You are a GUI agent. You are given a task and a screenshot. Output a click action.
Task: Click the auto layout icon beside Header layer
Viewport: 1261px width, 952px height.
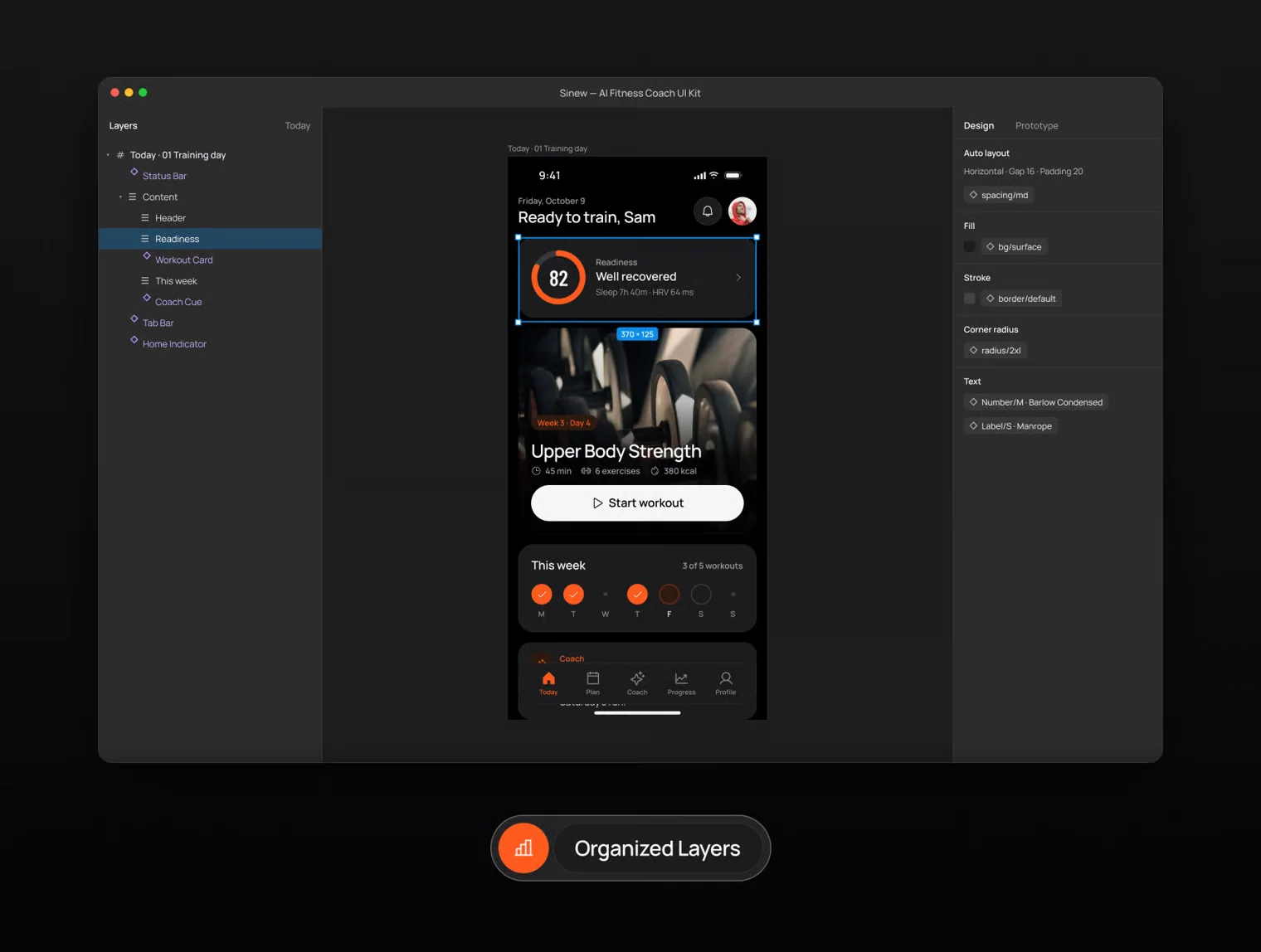pos(145,218)
